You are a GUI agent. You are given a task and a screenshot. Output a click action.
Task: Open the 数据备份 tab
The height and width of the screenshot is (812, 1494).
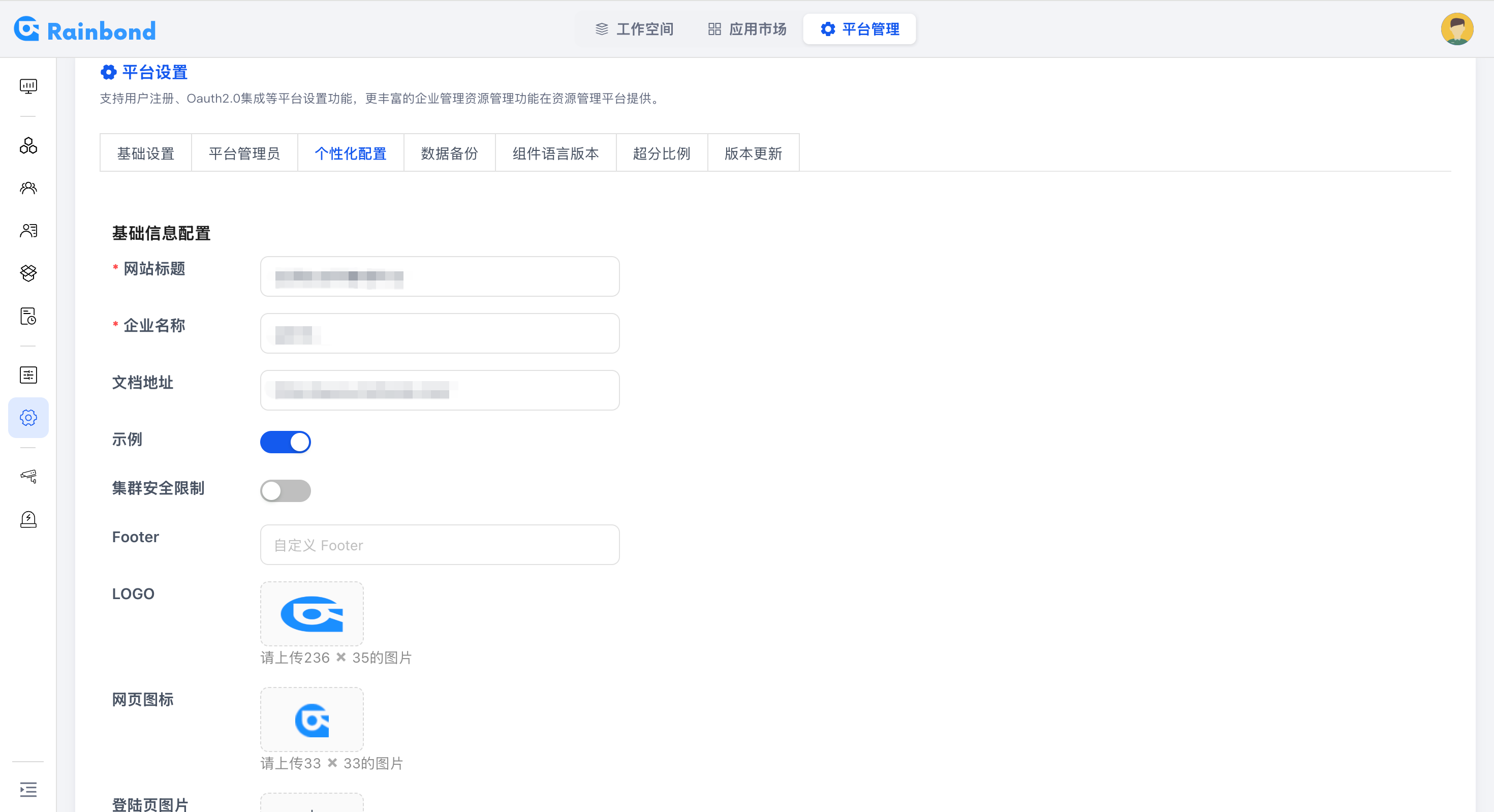(450, 153)
